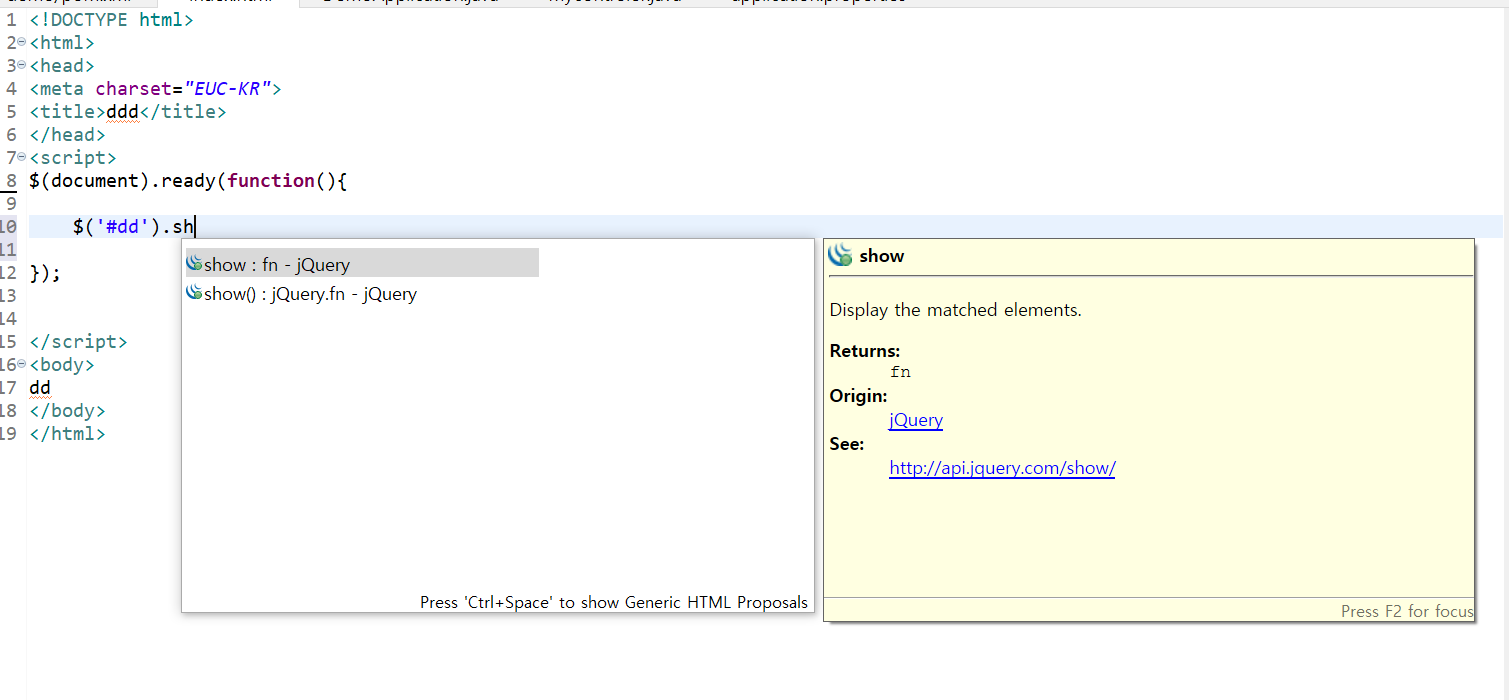
Task: Click the </html> closing tag
Action: click(67, 433)
